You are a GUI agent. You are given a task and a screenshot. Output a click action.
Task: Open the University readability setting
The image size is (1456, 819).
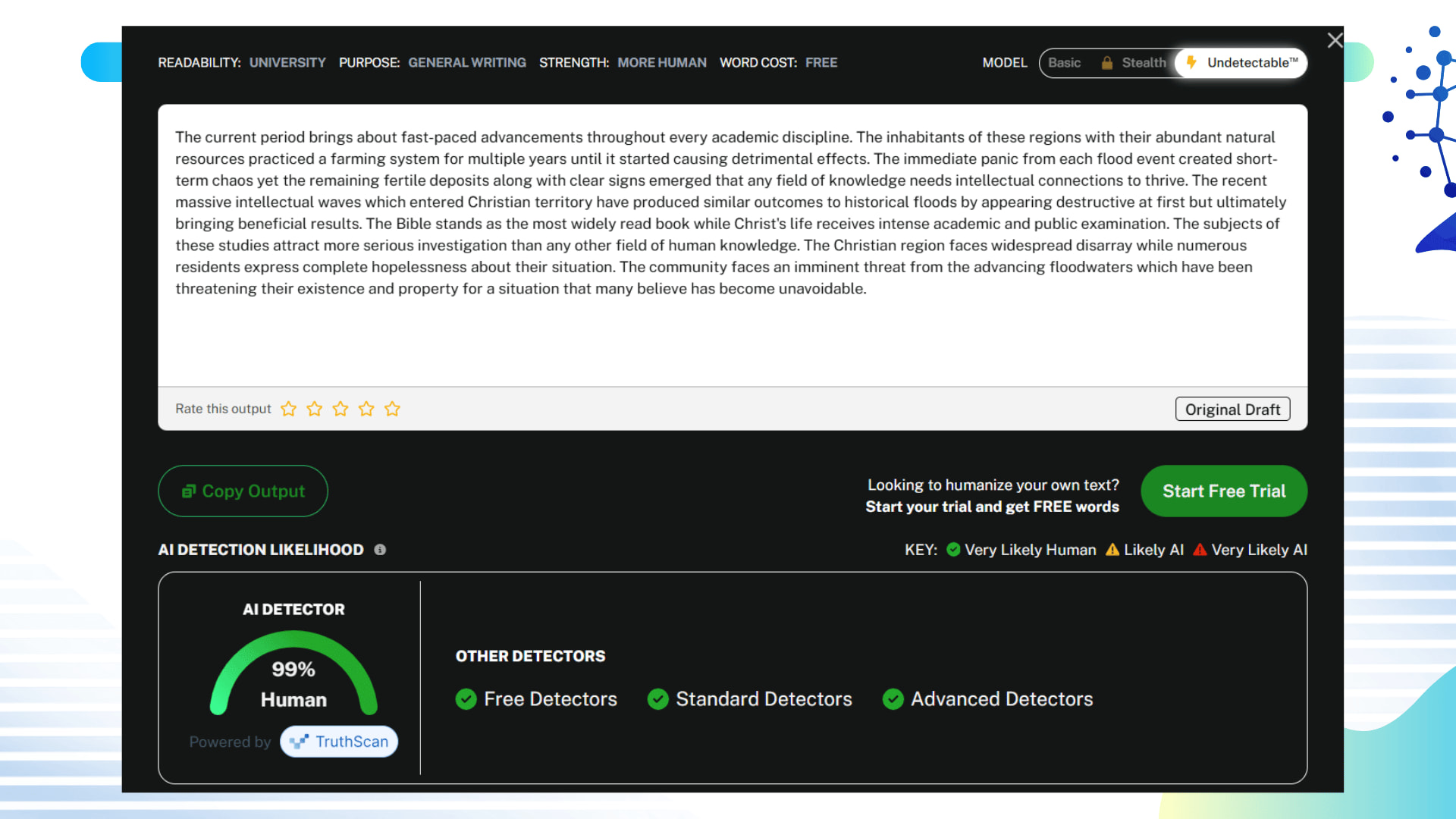coord(287,63)
